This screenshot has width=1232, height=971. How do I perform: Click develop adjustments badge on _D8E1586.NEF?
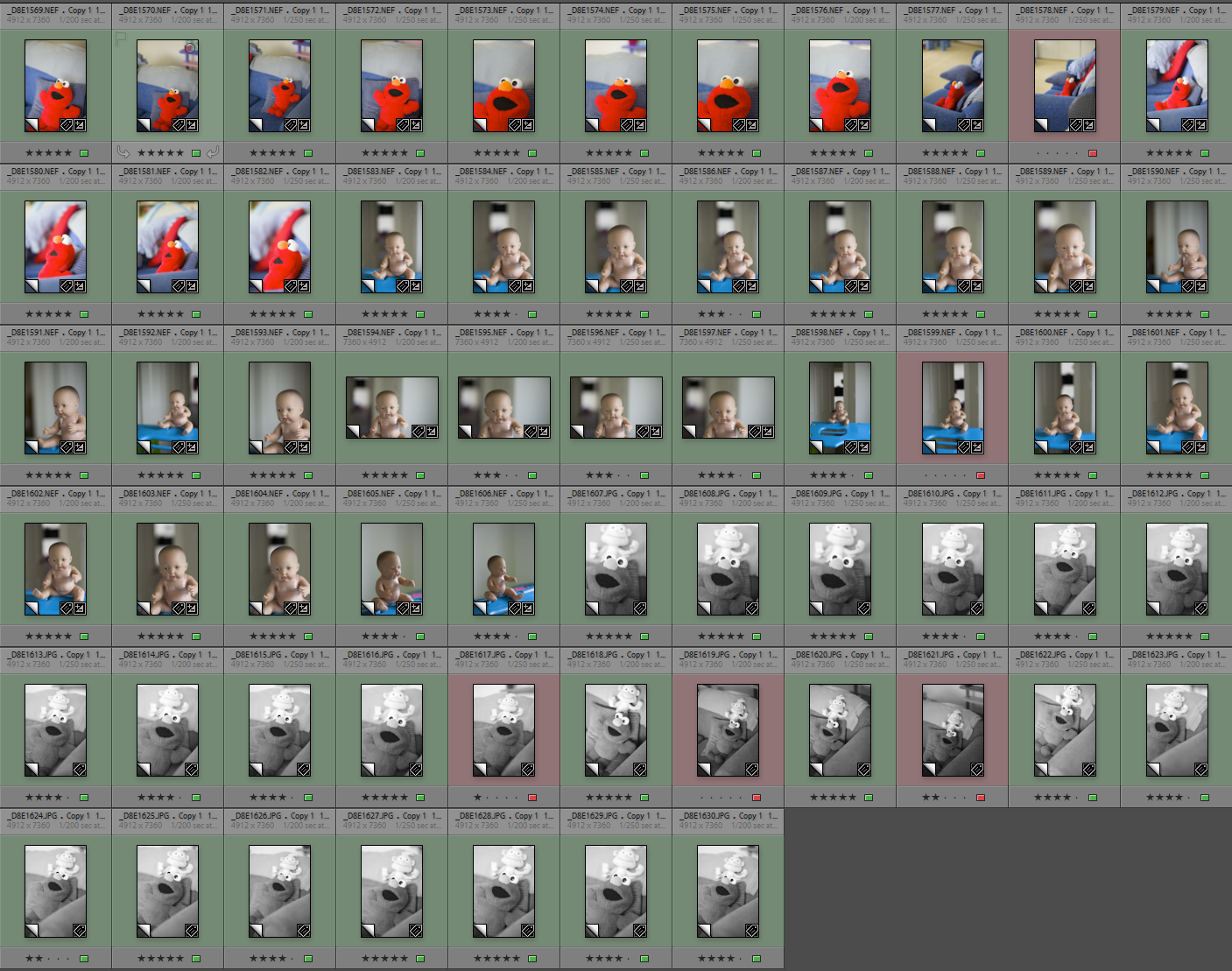tap(752, 286)
